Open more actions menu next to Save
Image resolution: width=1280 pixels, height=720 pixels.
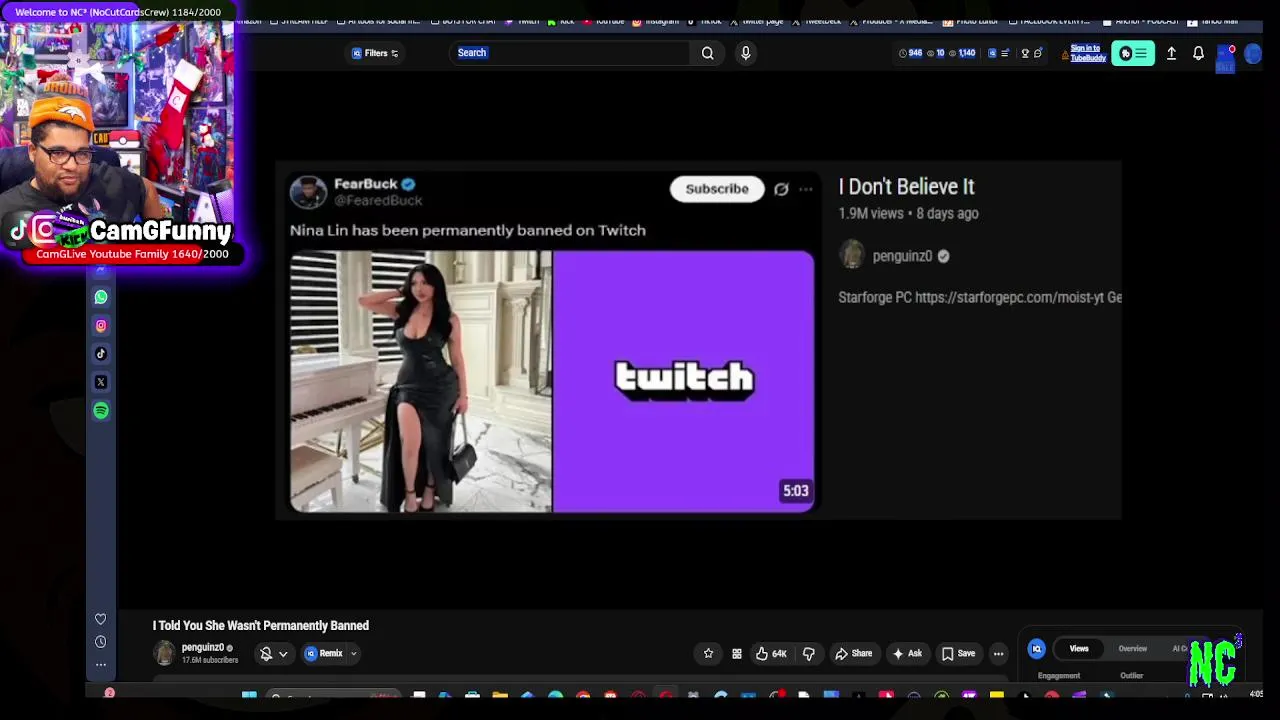[998, 654]
